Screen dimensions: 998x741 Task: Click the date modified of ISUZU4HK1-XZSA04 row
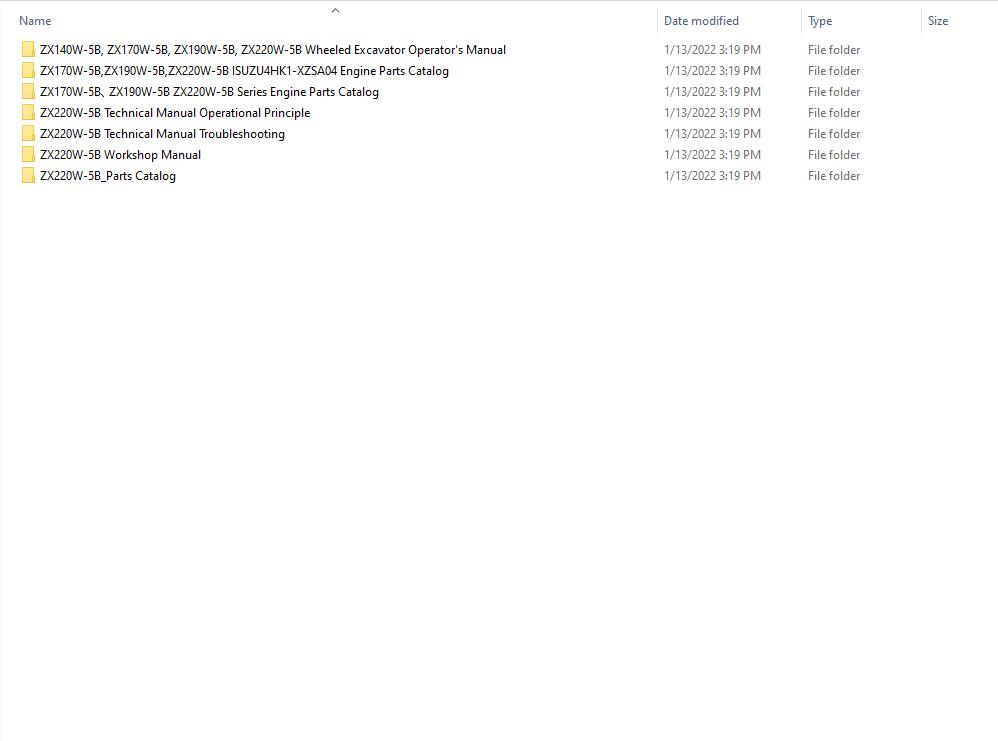(x=712, y=71)
